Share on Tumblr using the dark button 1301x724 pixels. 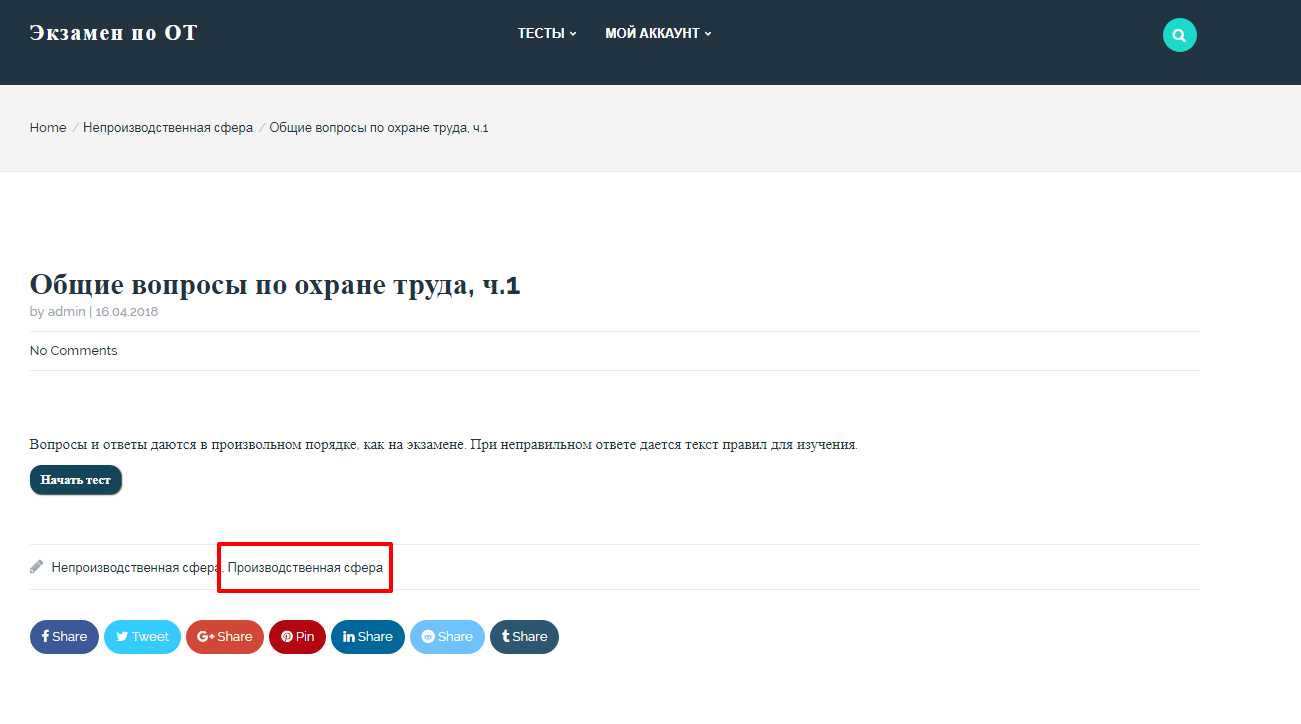(524, 637)
